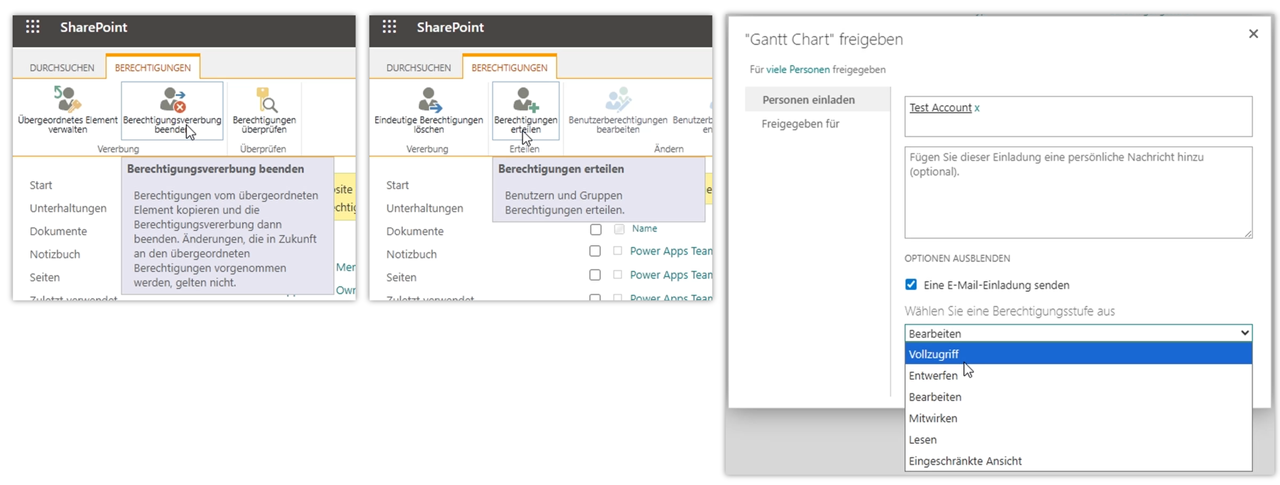The image size is (1280, 485).
Task: Choose Lesen from permission list
Action: (x=1078, y=440)
